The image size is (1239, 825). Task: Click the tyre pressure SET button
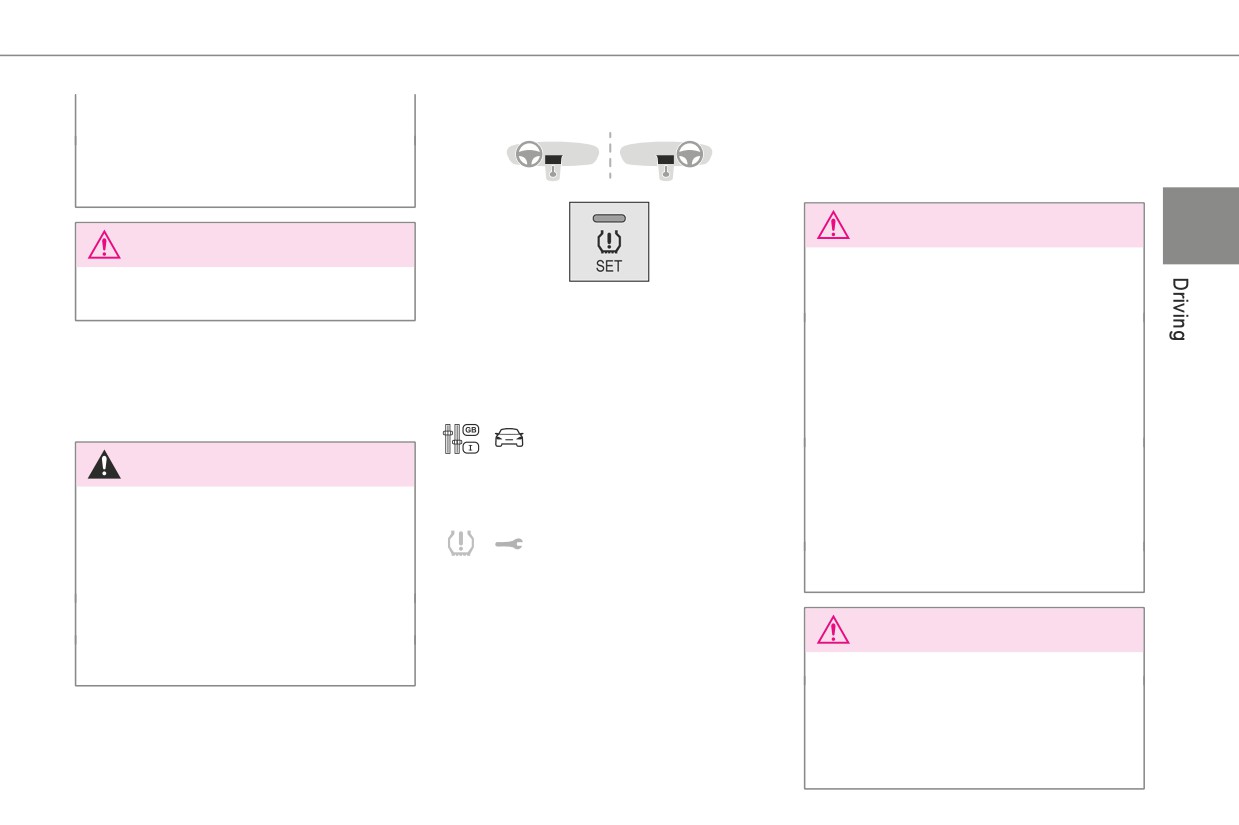(609, 241)
